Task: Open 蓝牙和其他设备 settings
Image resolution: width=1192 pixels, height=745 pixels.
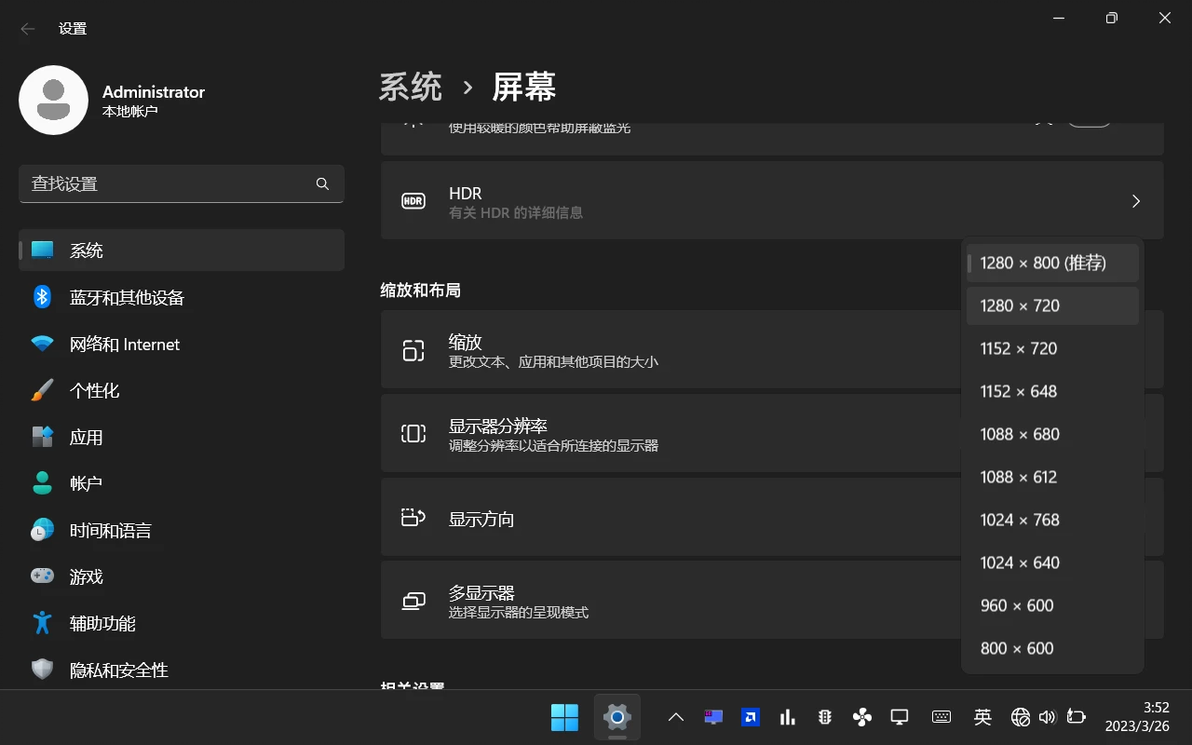Action: click(181, 297)
